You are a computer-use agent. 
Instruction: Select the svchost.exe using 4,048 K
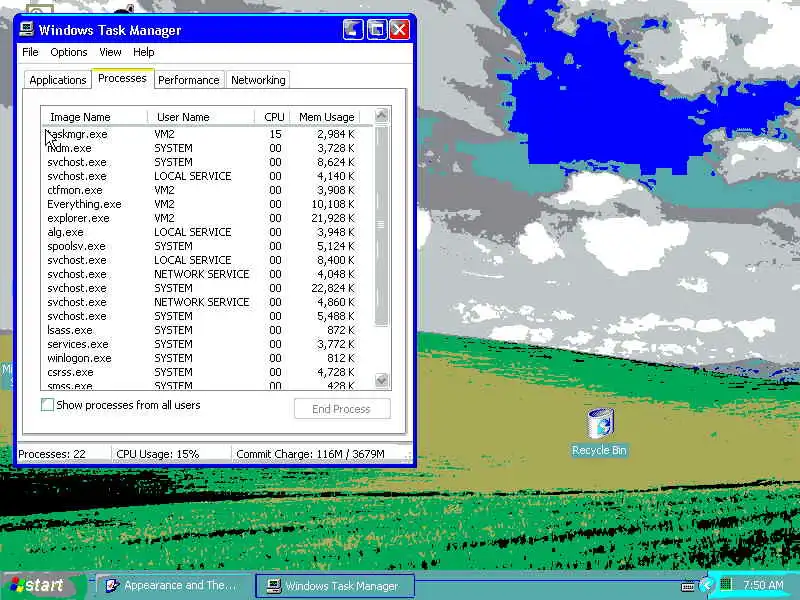tap(201, 274)
